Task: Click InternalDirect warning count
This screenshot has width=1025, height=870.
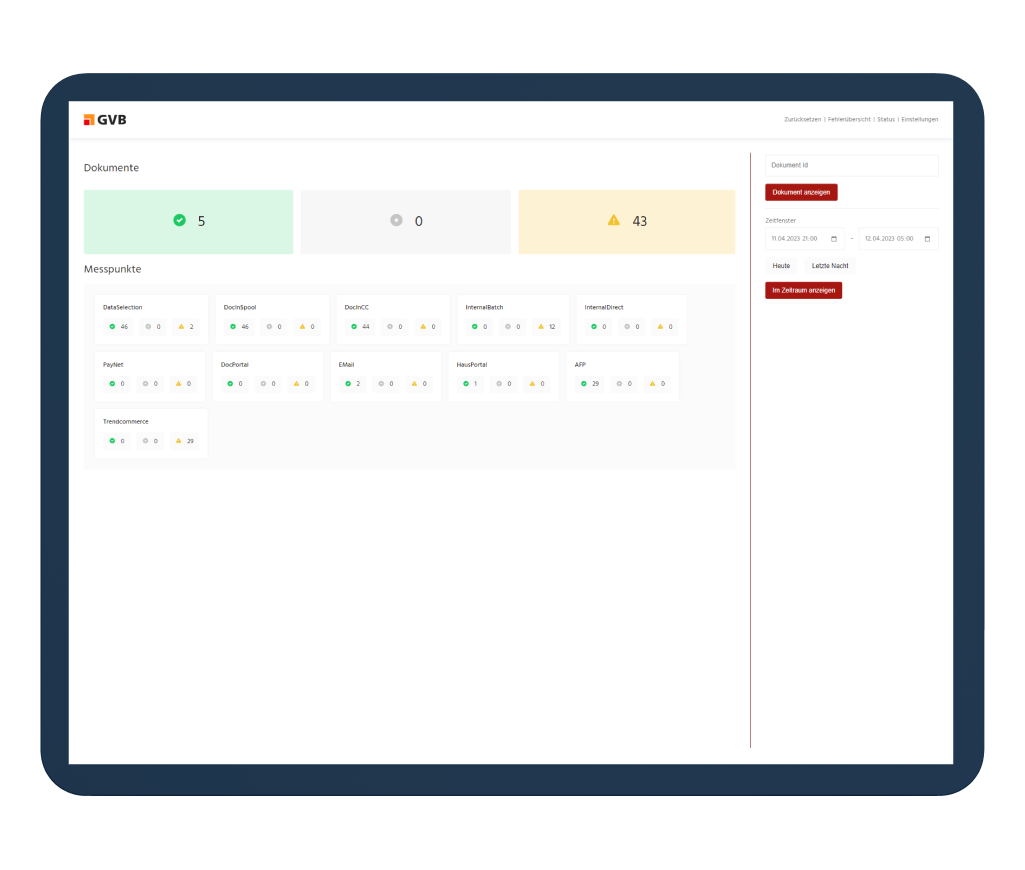Action: pyautogui.click(x=665, y=327)
